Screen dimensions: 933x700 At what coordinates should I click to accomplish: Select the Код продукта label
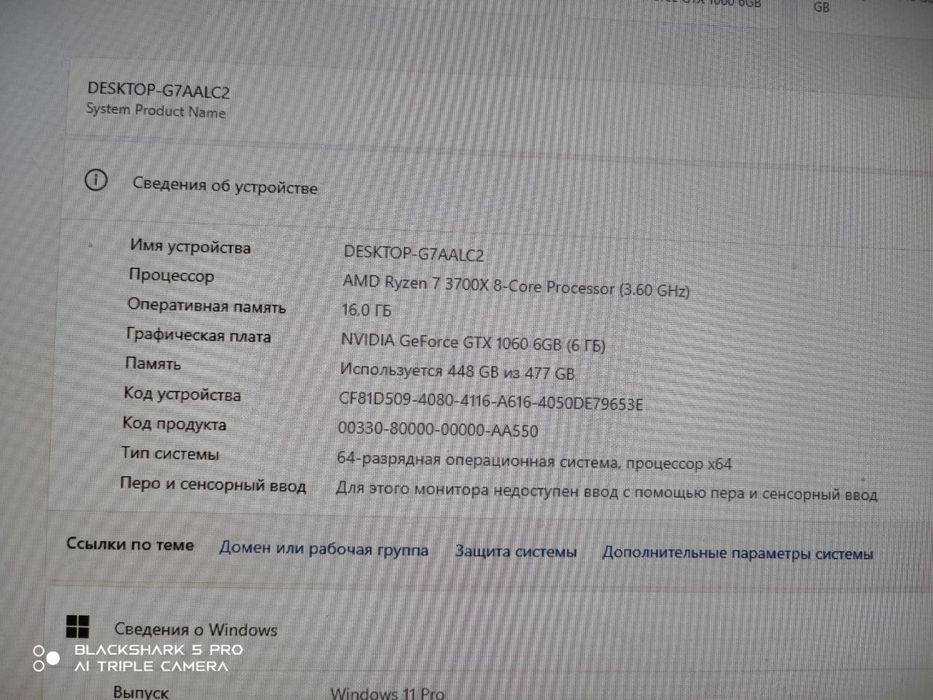(x=174, y=424)
